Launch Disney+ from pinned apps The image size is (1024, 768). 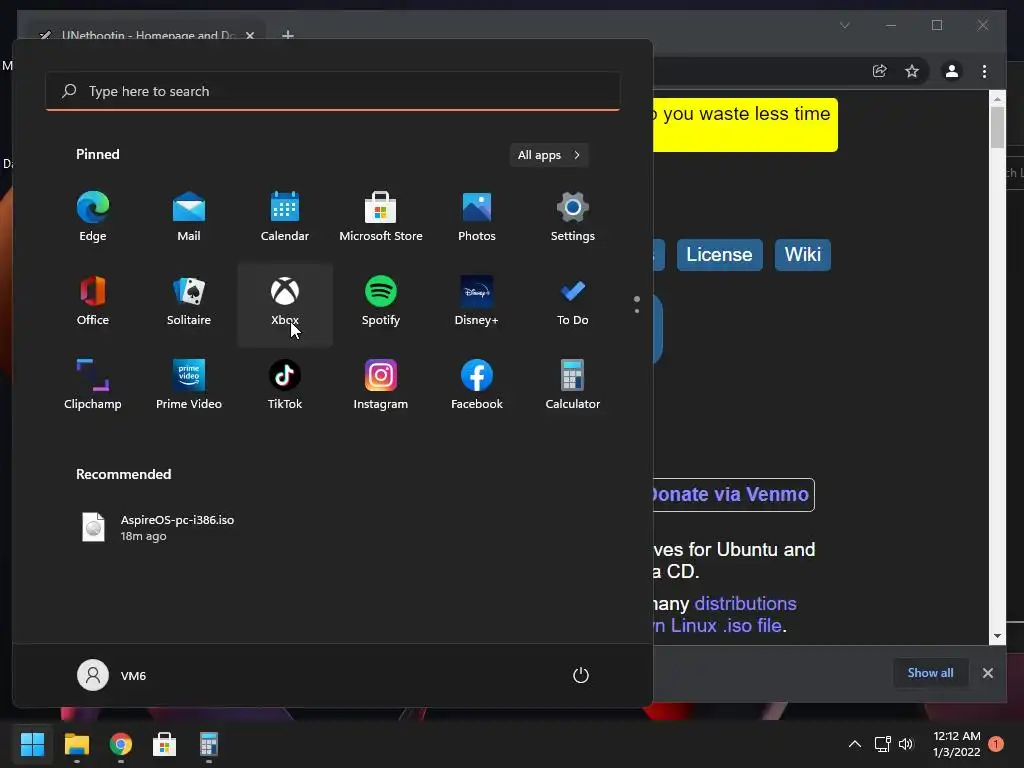pos(477,301)
